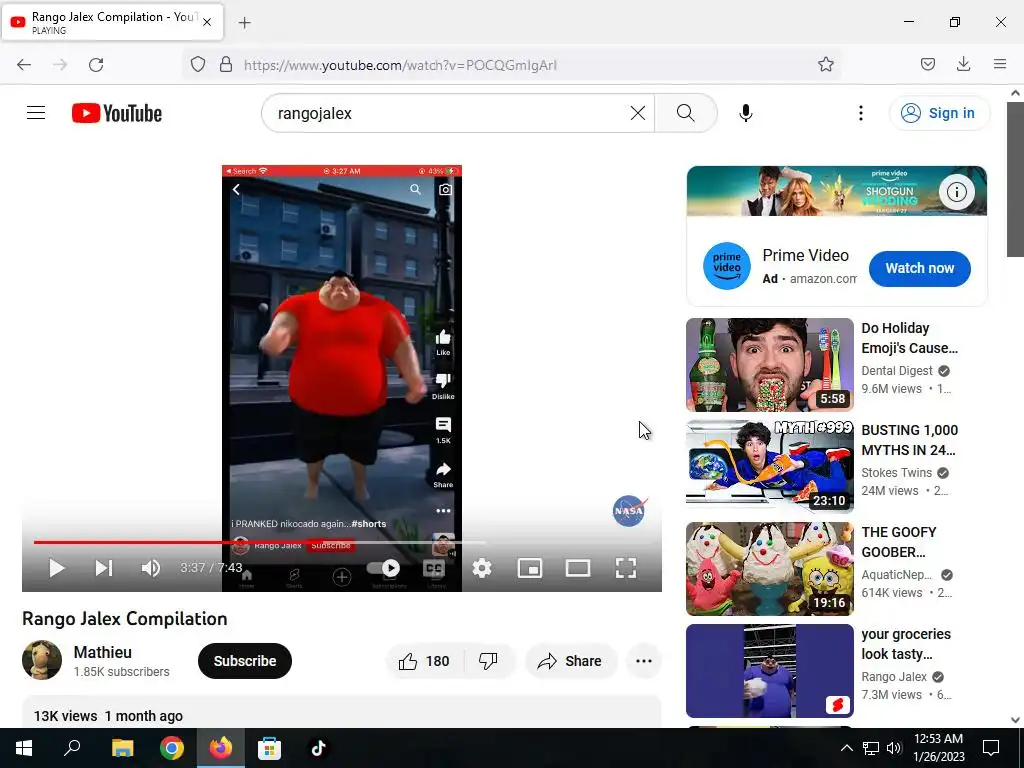Screen dimensions: 1024x768
Task: Toggle the autoplay switch in the player
Action: point(384,568)
